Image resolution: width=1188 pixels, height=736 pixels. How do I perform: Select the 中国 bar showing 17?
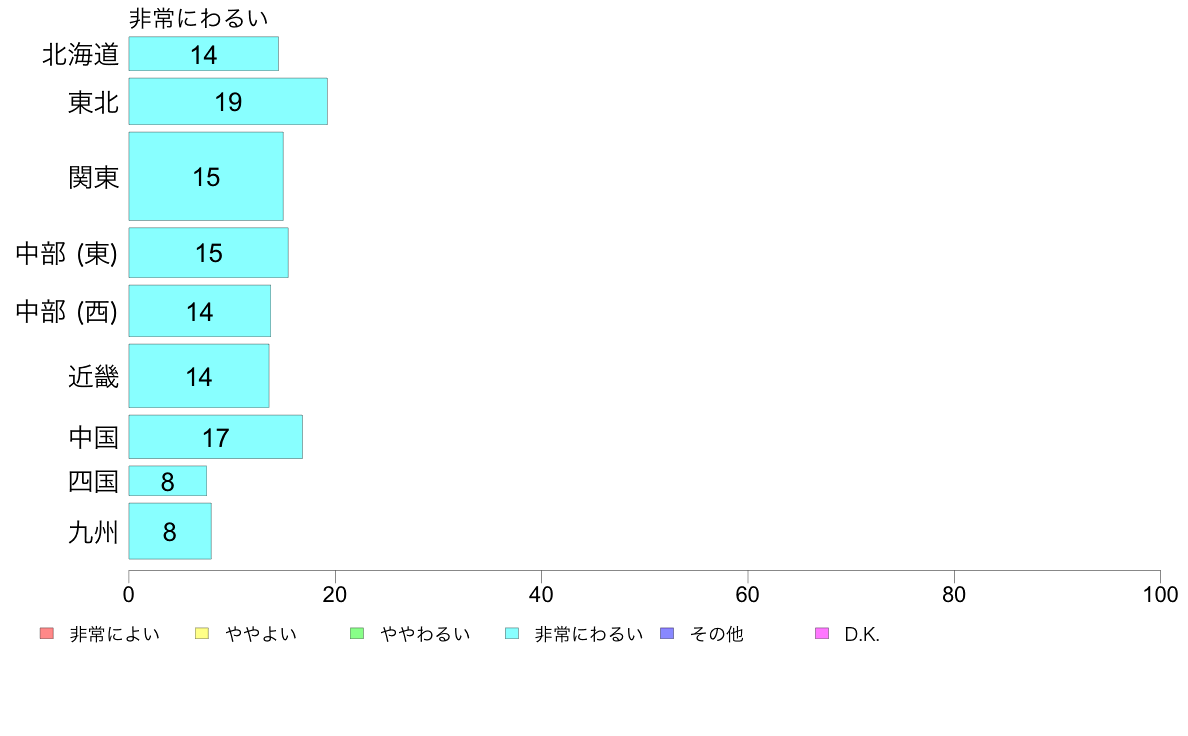coord(216,437)
